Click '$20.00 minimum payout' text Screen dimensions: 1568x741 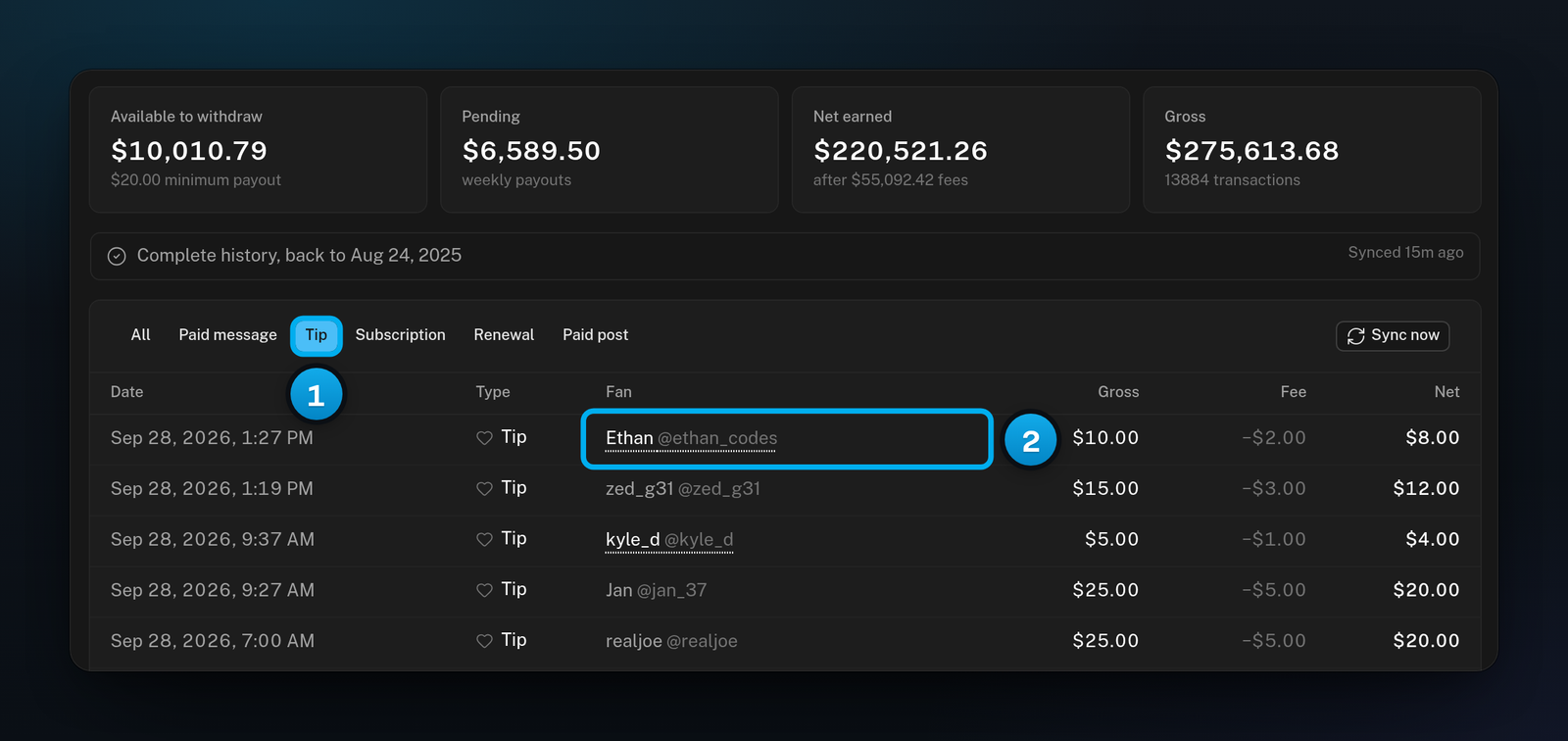tap(196, 180)
